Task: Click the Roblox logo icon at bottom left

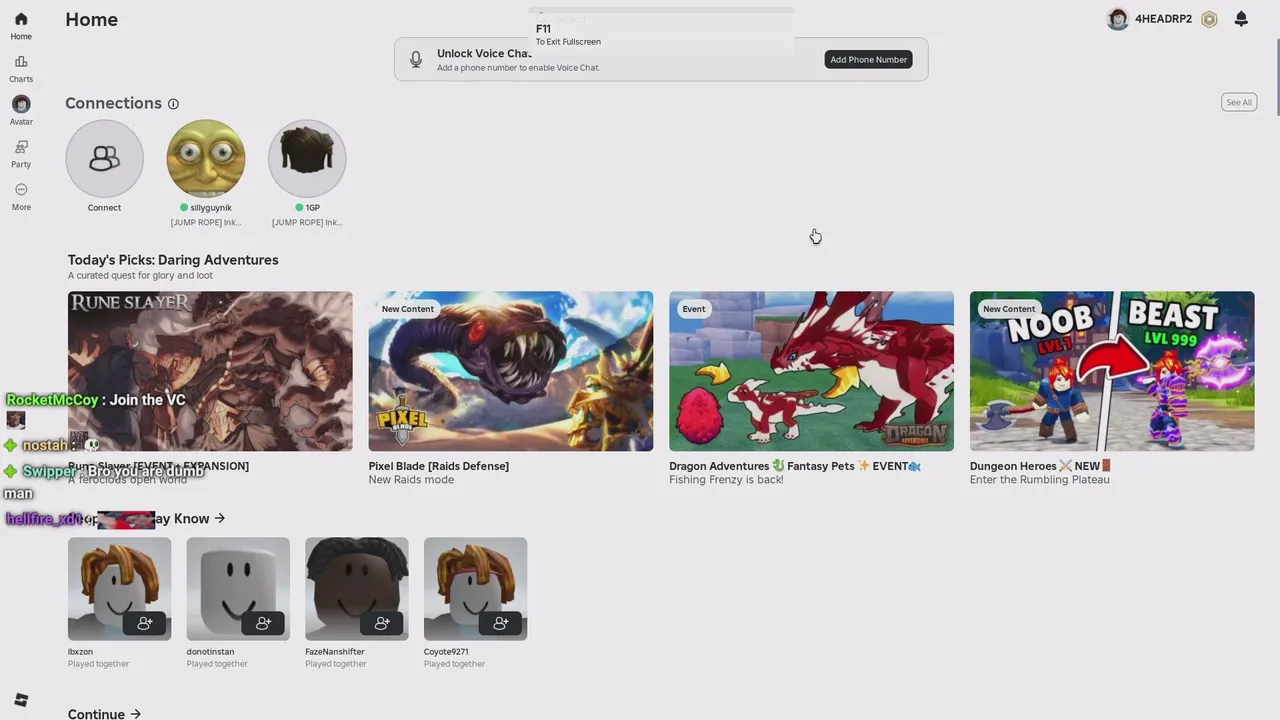Action: pos(21,700)
